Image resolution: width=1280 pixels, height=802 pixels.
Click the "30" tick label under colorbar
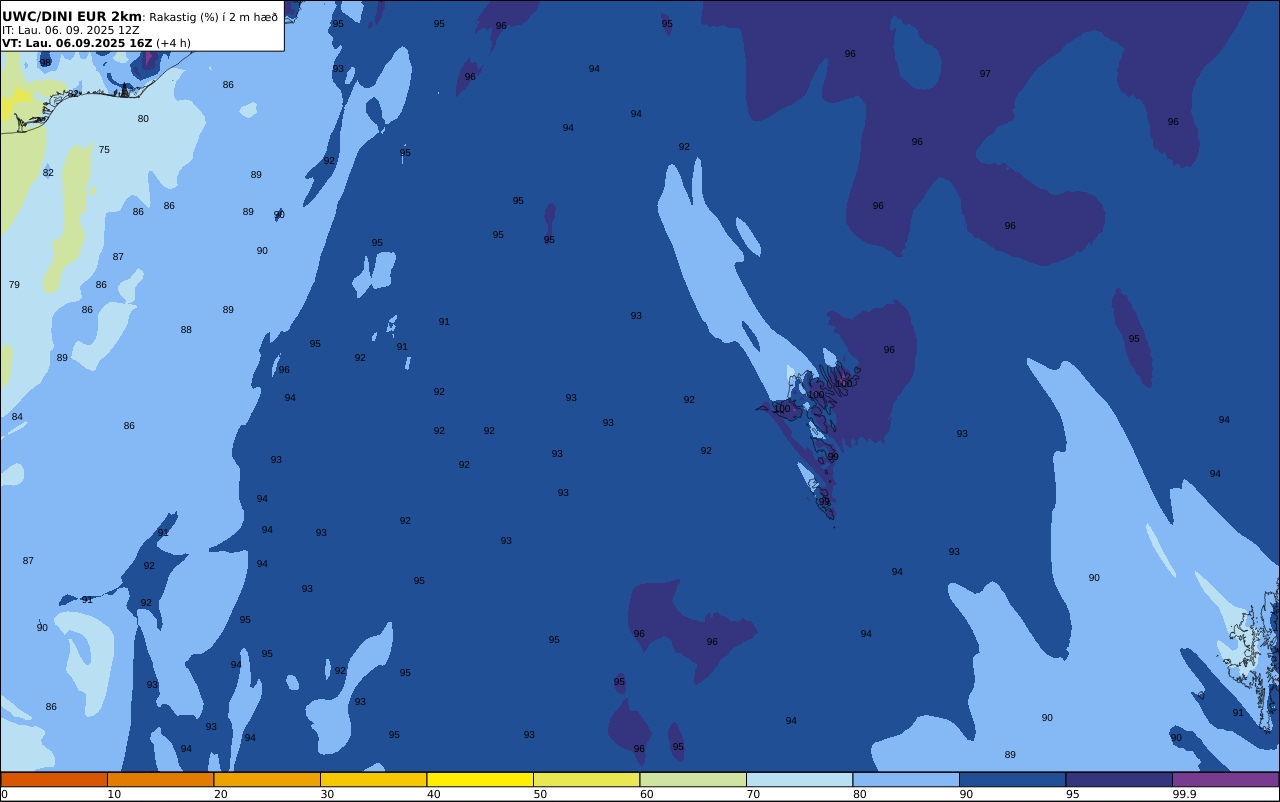(x=327, y=794)
